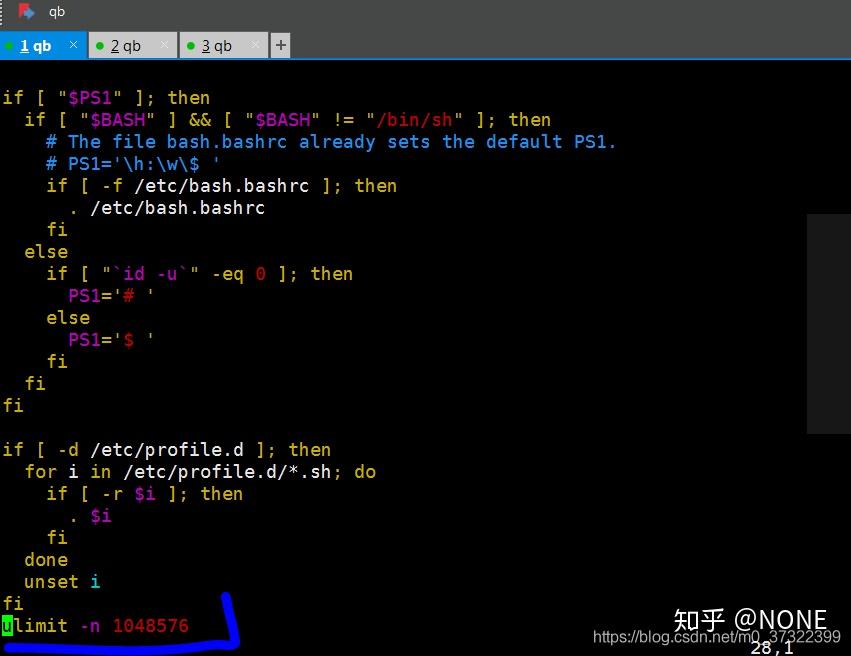Viewport: 851px width, 656px height.
Task: Select the 1 qb tab
Action: pyautogui.click(x=42, y=46)
